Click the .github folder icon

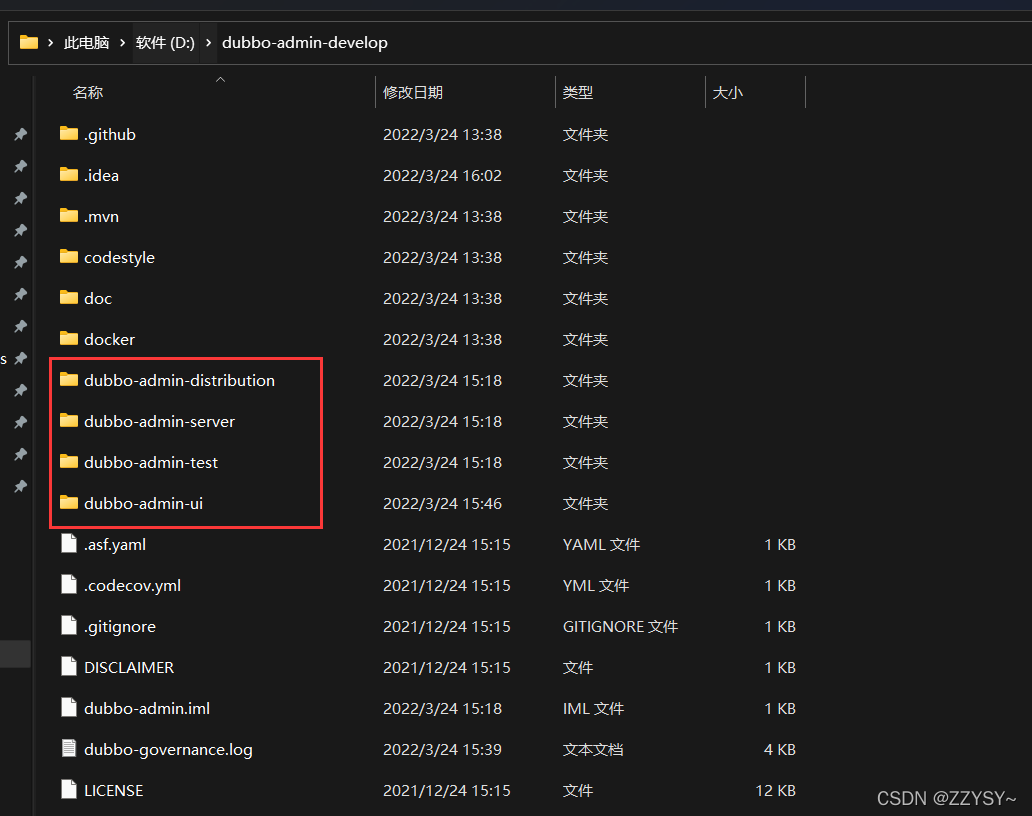tap(68, 134)
